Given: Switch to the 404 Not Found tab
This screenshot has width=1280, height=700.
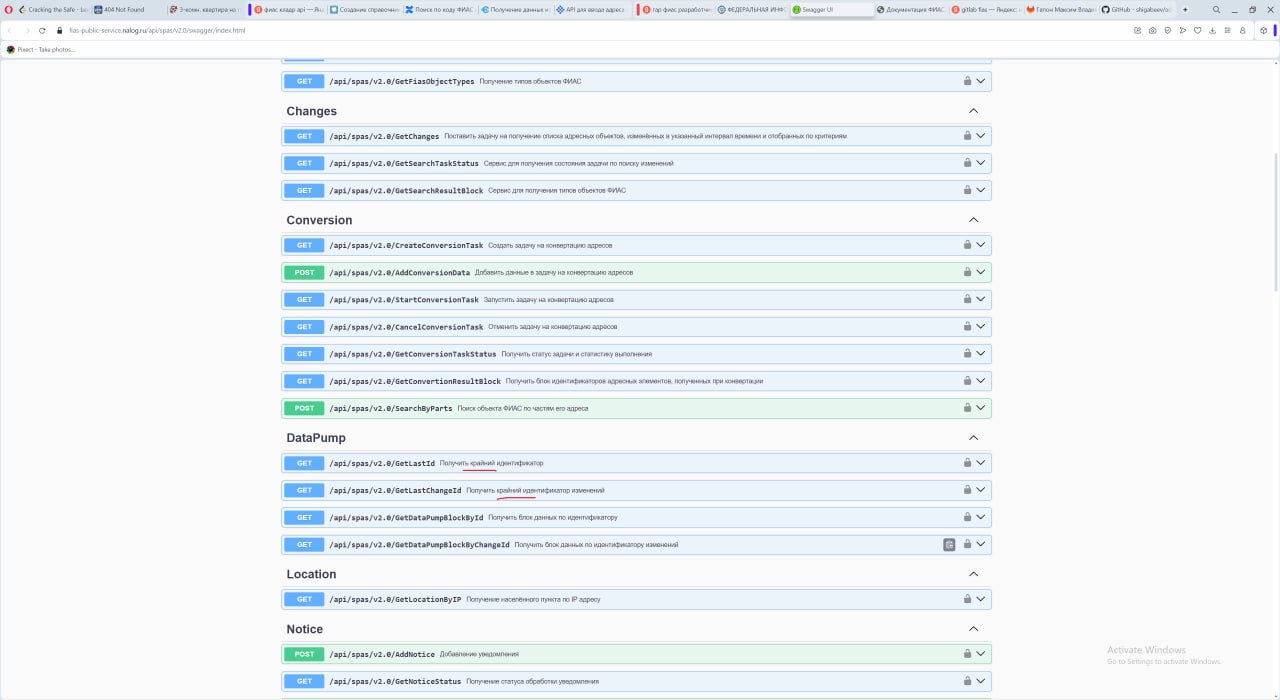Looking at the screenshot, I should (x=124, y=9).
